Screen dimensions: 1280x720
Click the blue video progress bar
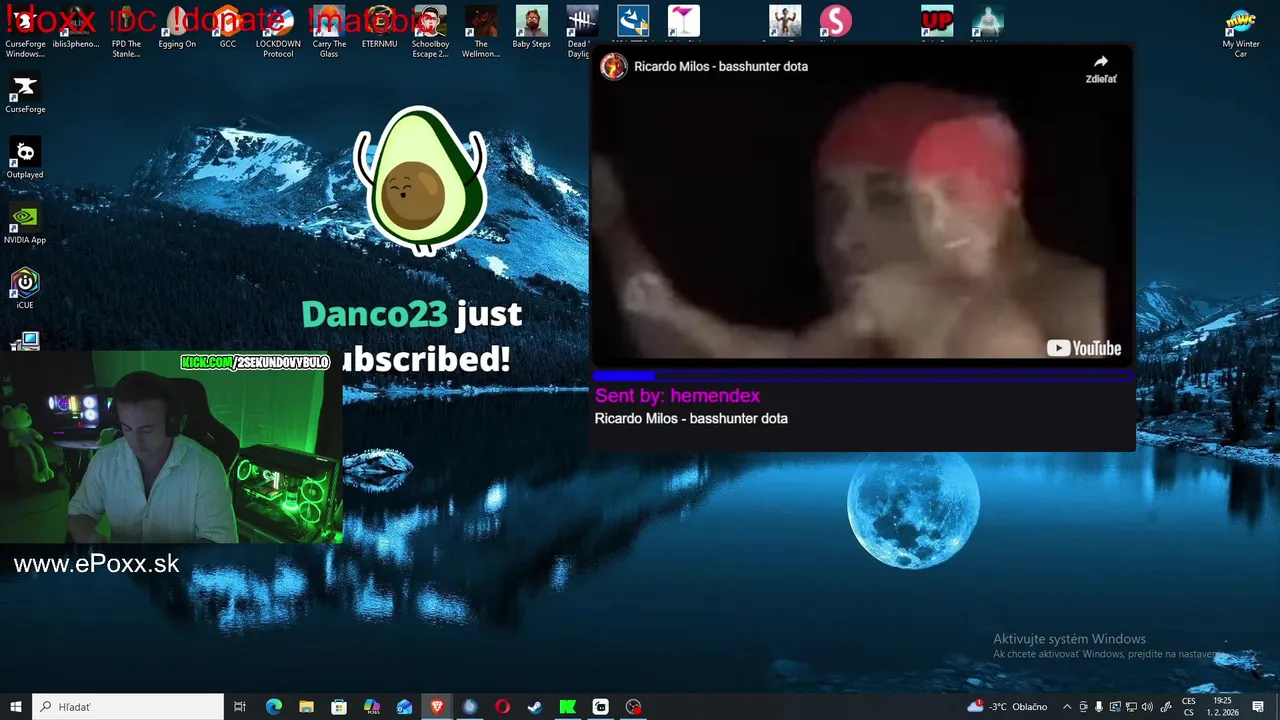pos(863,376)
